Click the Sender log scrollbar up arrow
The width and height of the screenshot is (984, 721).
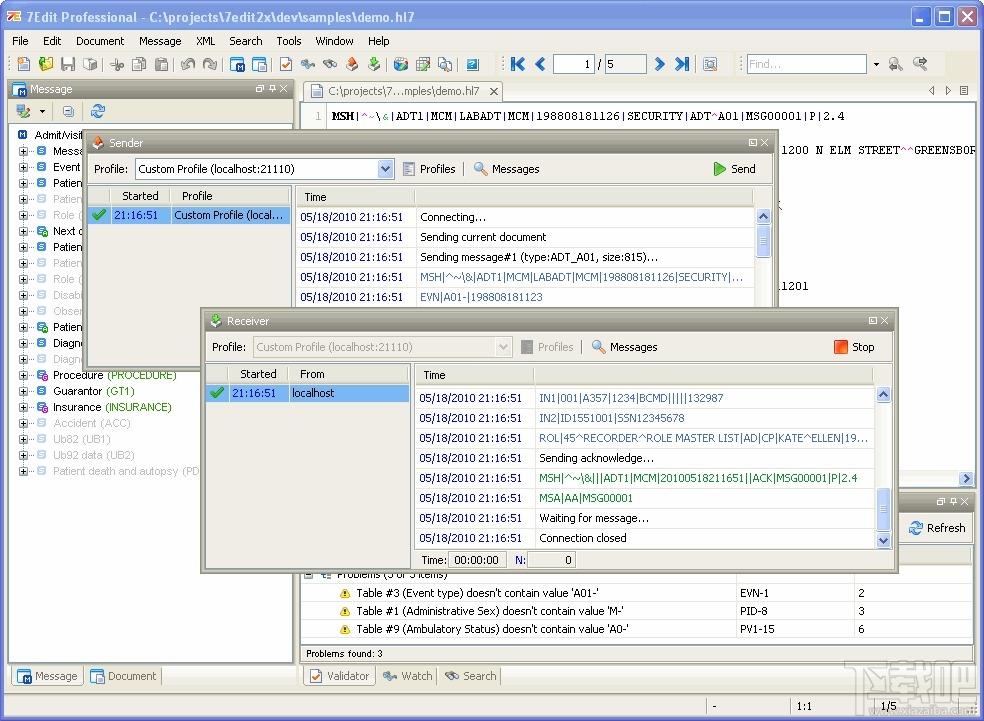763,216
